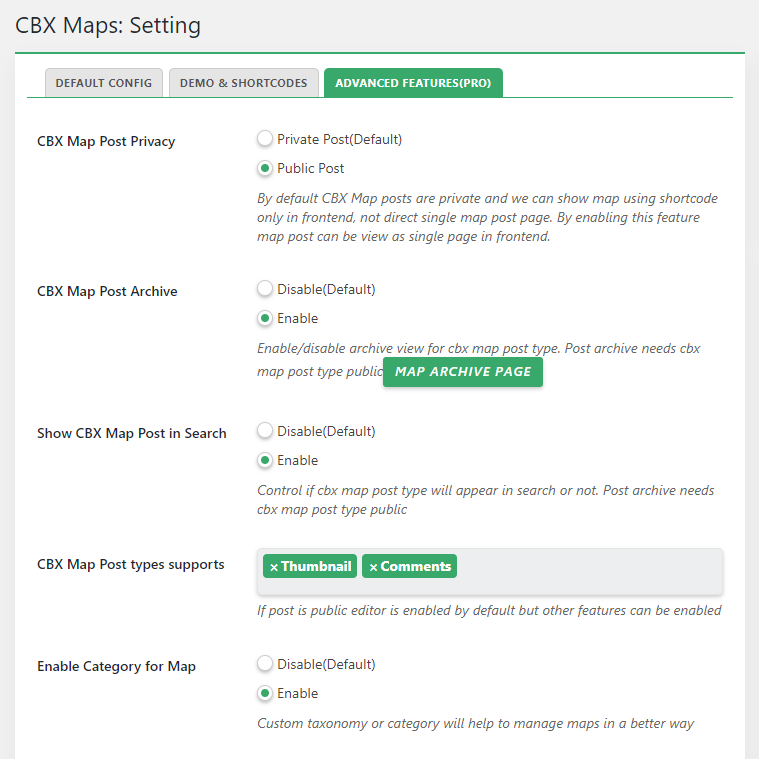Viewport: 759px width, 759px height.
Task: Enable CBX Map Post in Search
Action: [x=265, y=460]
